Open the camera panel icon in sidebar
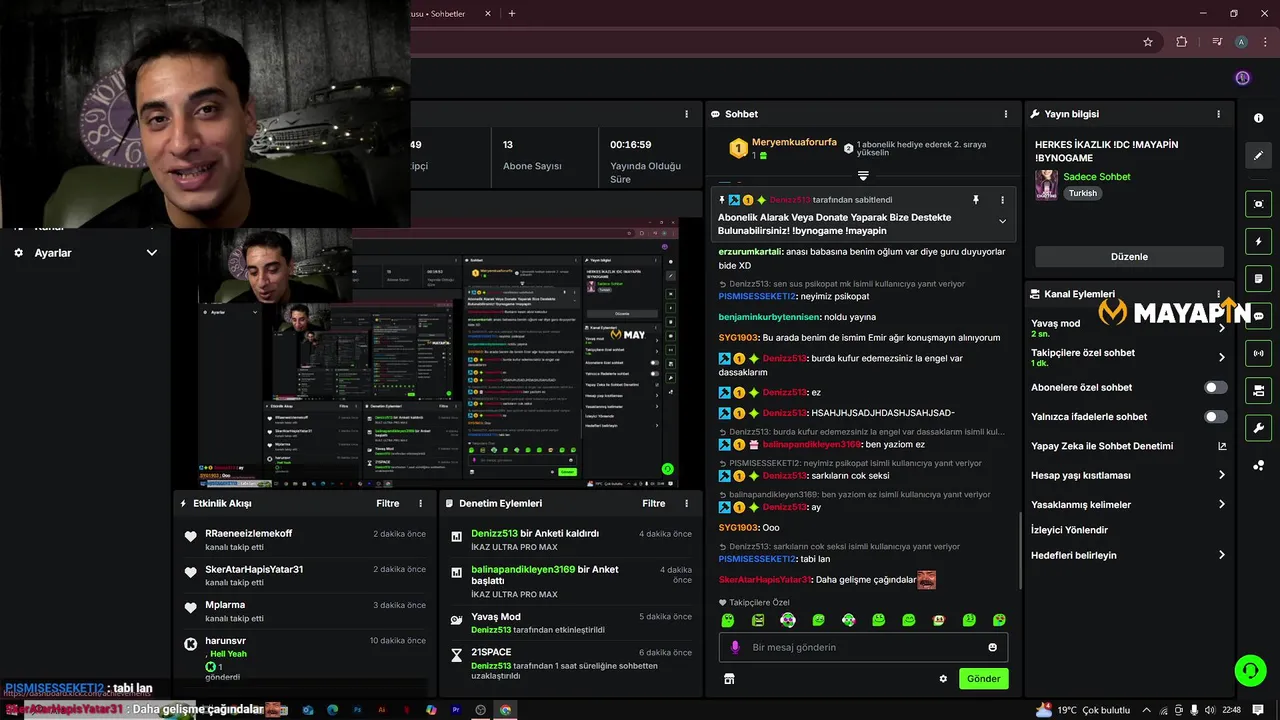1280x720 pixels. coord(1258,390)
